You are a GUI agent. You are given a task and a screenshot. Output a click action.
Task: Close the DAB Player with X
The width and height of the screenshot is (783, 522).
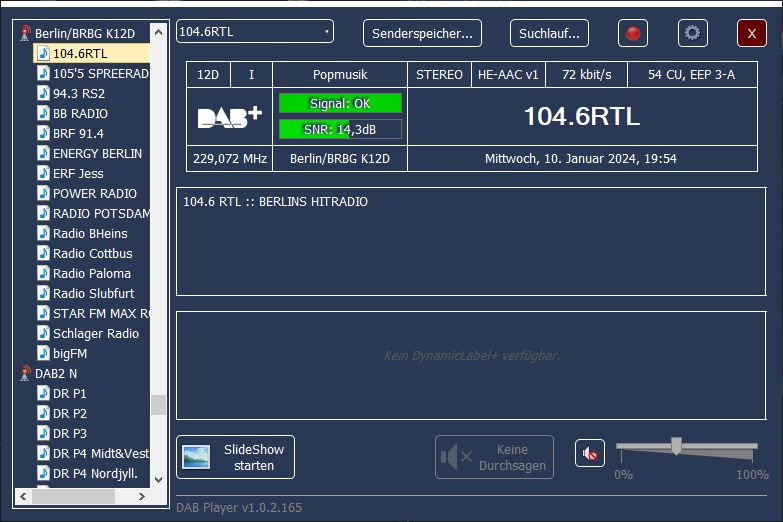click(x=751, y=33)
